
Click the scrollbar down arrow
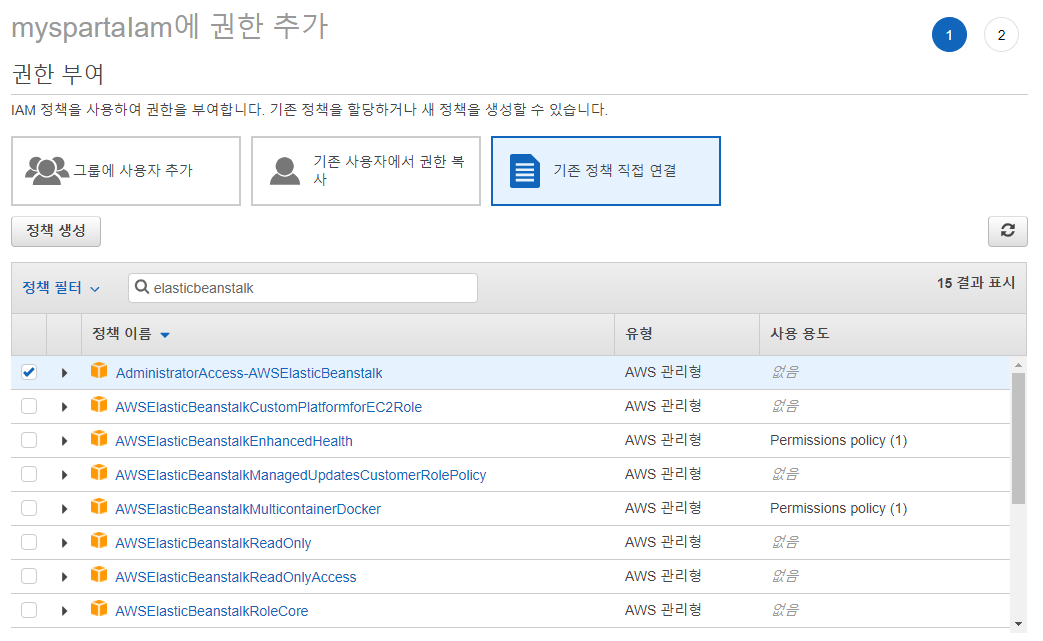point(1018,624)
